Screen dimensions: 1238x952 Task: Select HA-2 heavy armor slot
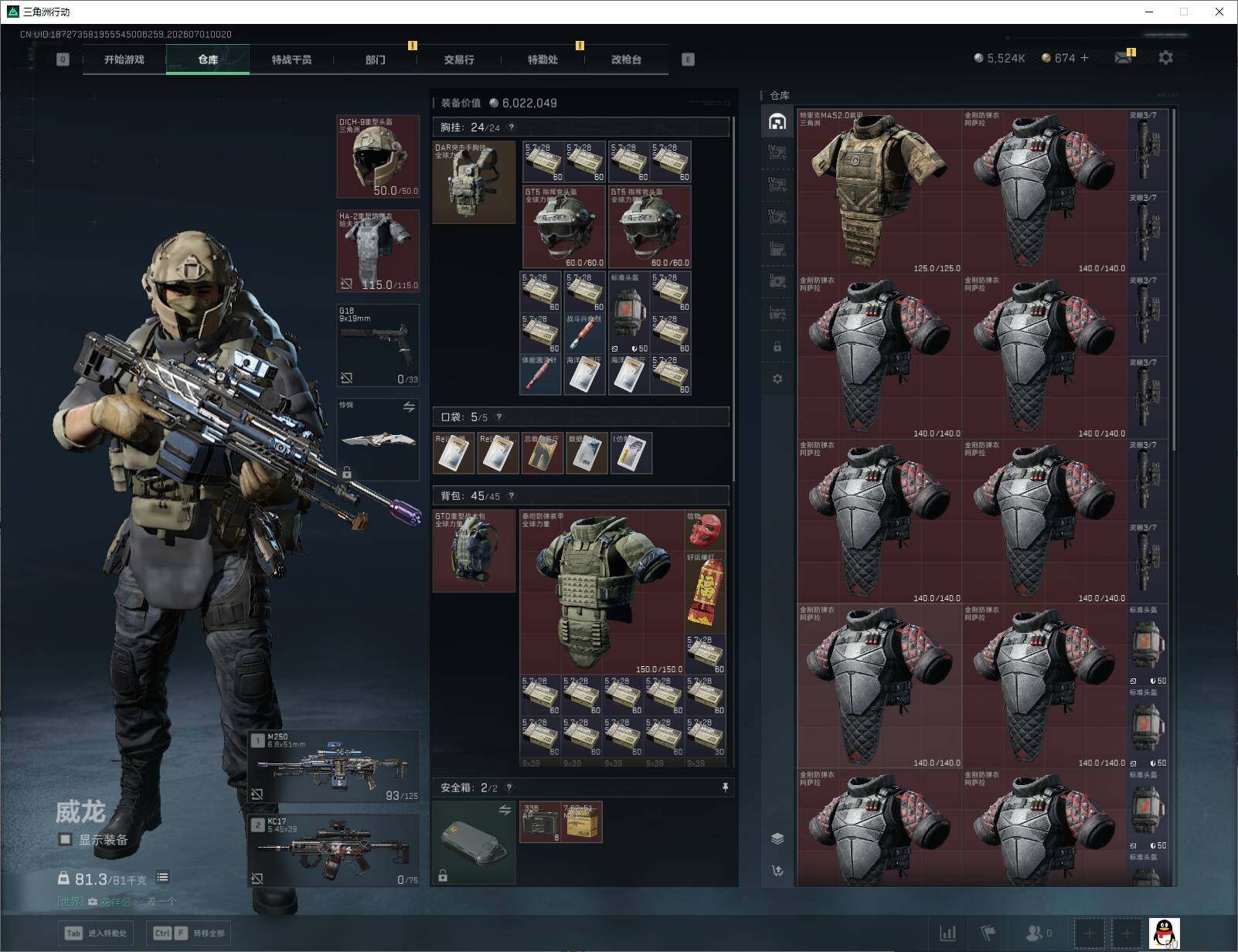coord(378,251)
